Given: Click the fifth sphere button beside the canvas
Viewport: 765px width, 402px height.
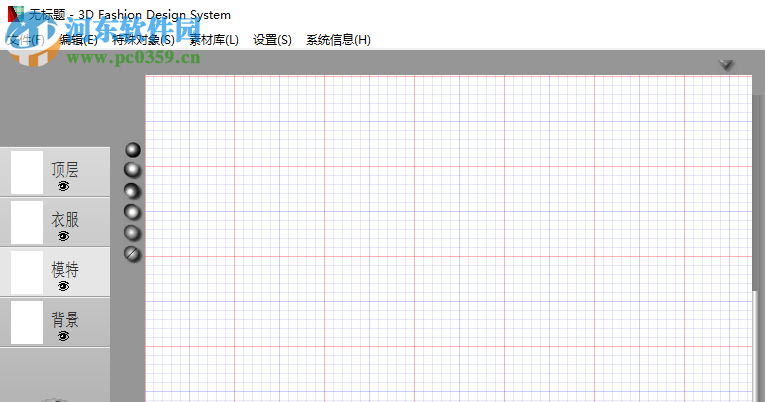Looking at the screenshot, I should 132,233.
